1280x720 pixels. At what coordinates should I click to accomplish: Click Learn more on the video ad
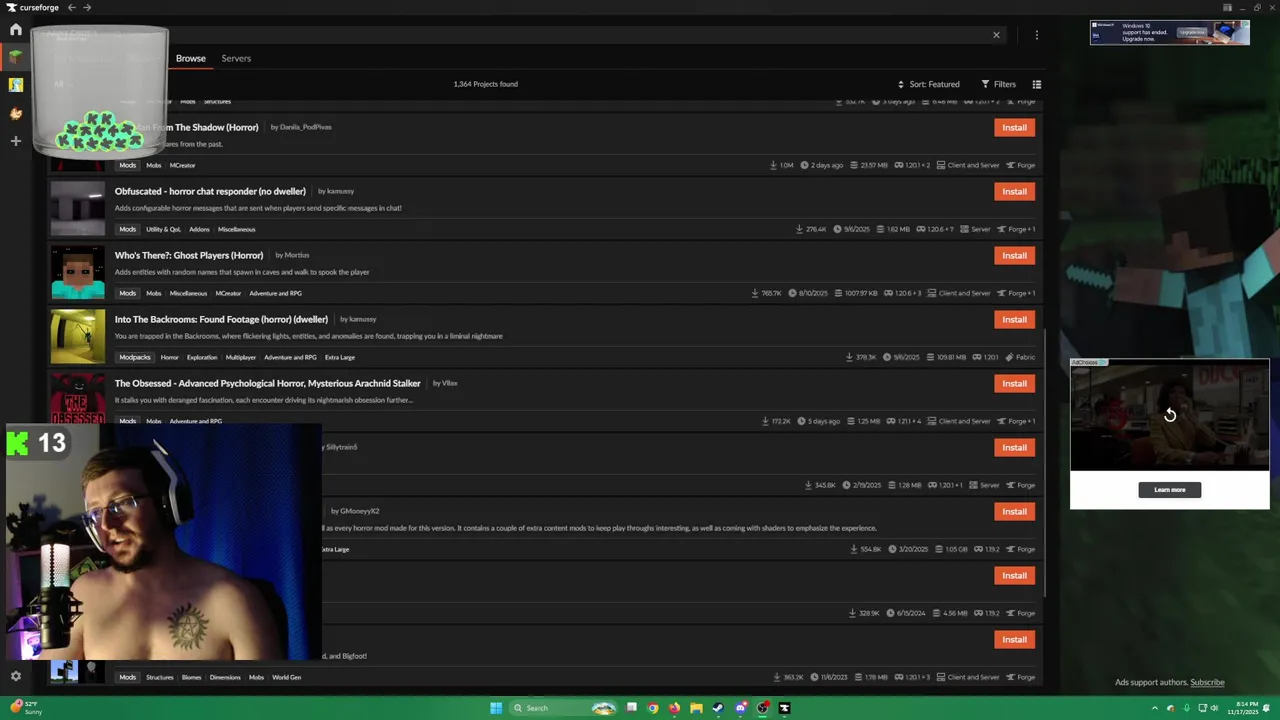point(1169,490)
